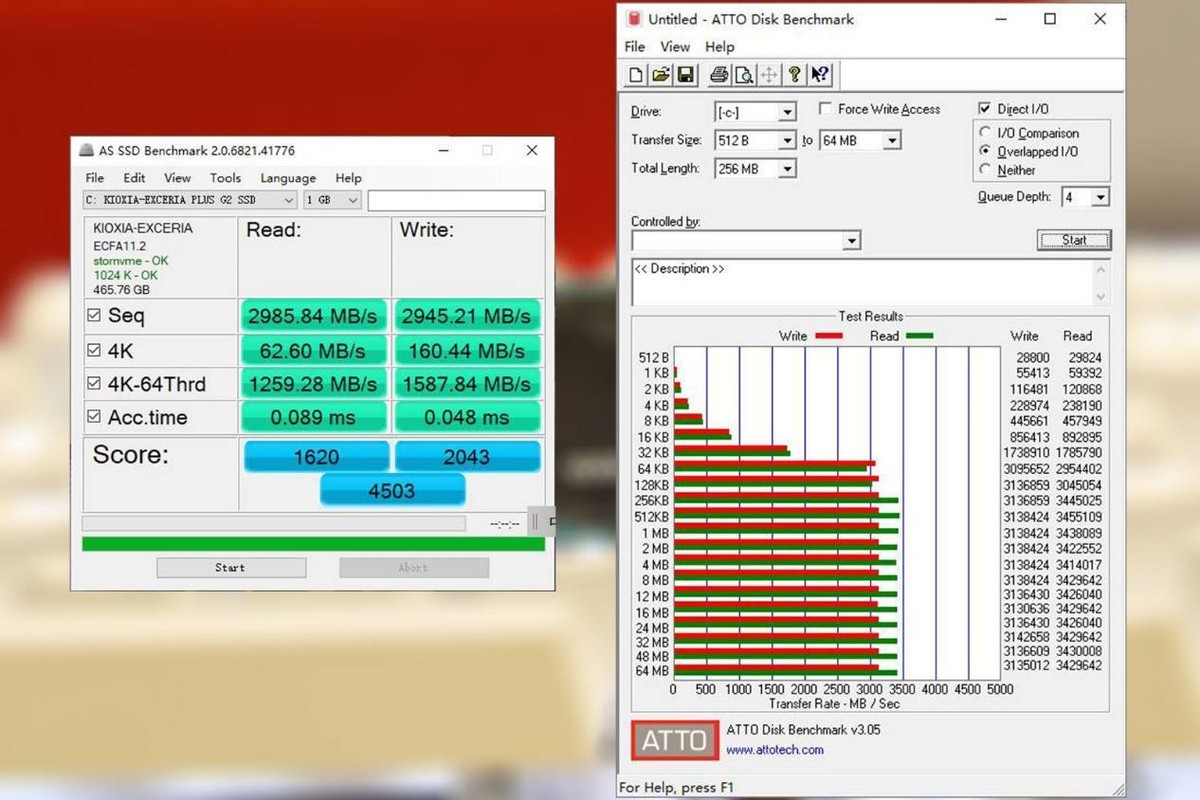1200x800 pixels.
Task: Click the disabled Abort button in AS SSD
Action: coord(414,567)
